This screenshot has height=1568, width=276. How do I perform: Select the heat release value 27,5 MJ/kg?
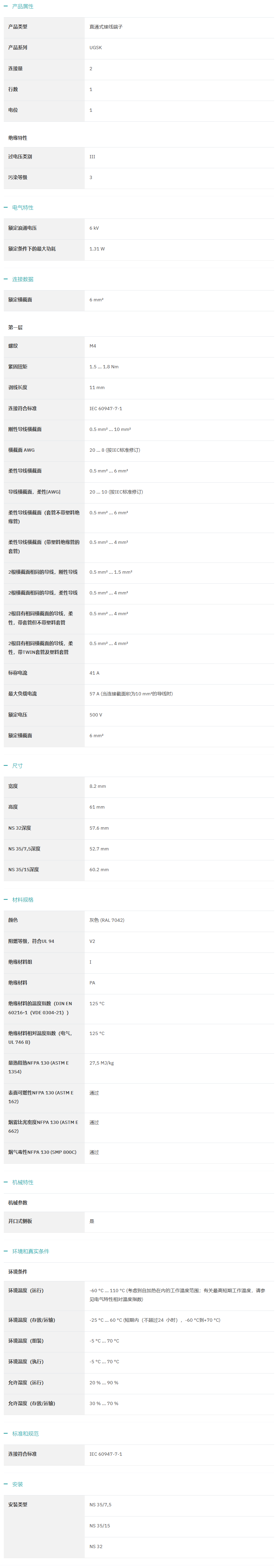pos(102,1063)
